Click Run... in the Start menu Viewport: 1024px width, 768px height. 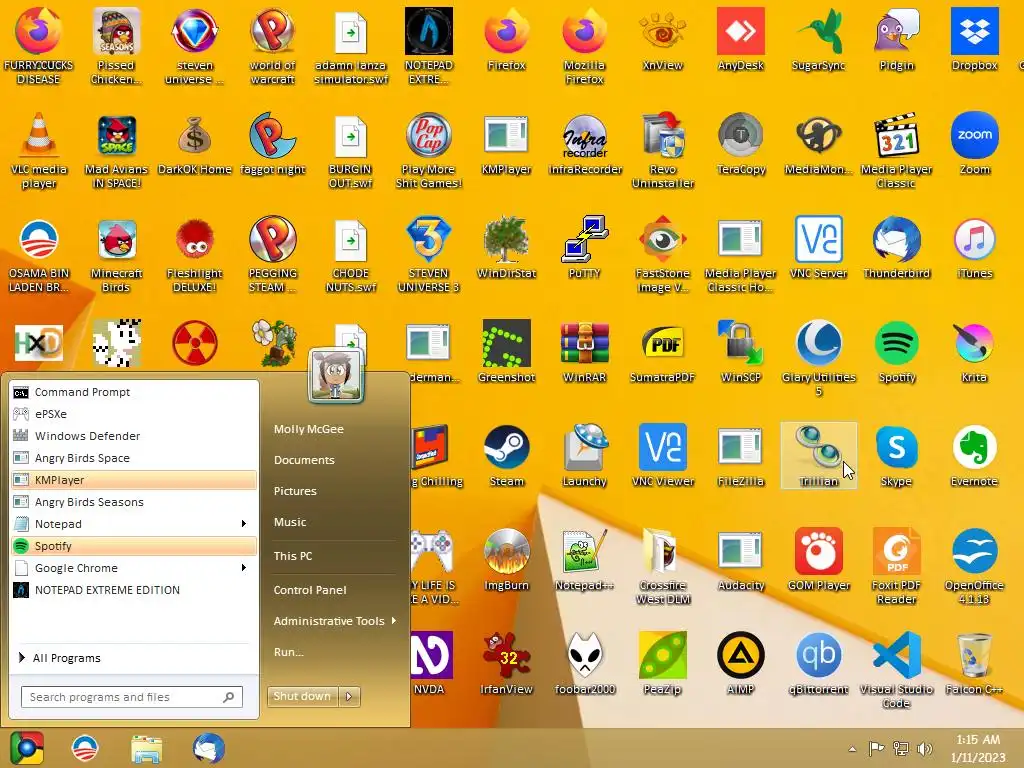[289, 652]
